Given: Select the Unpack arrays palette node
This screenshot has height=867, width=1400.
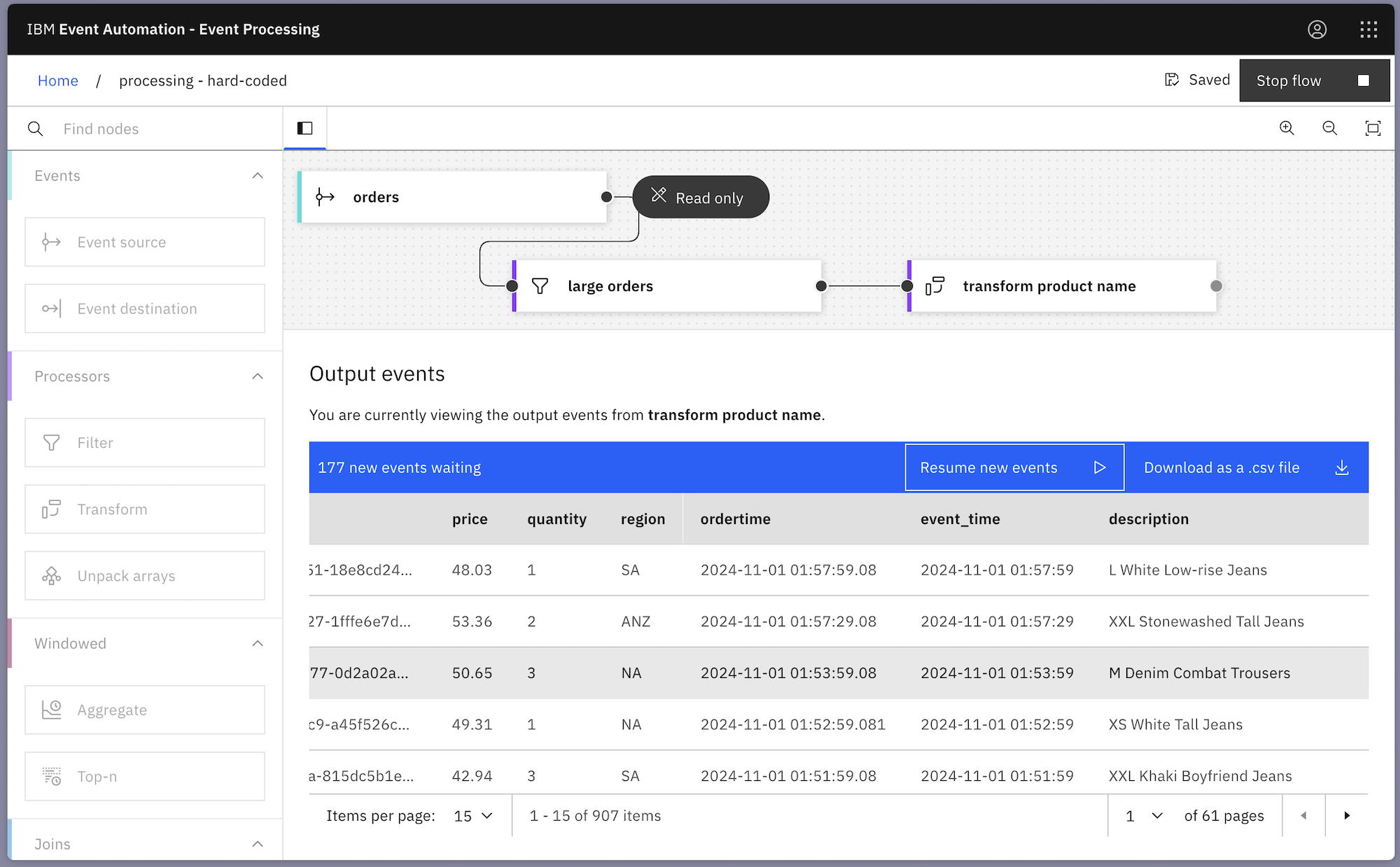Looking at the screenshot, I should click(x=145, y=576).
